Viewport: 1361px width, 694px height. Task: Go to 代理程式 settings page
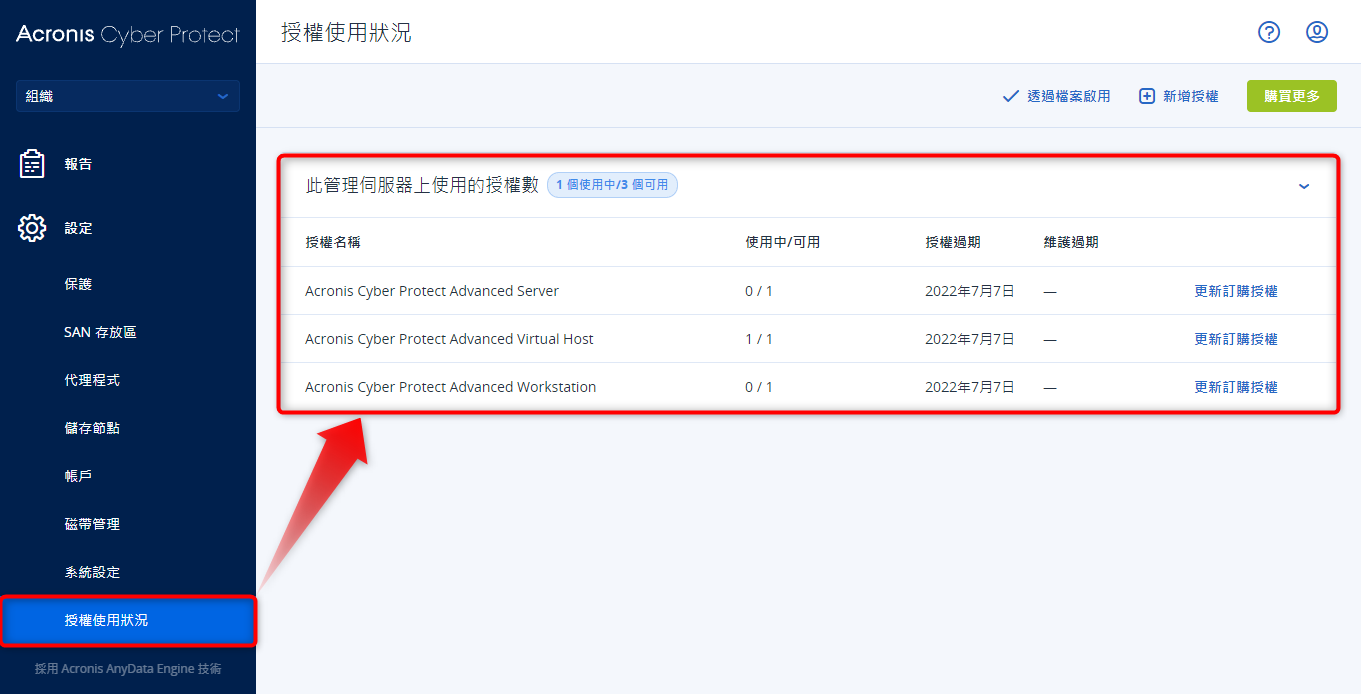coord(92,380)
